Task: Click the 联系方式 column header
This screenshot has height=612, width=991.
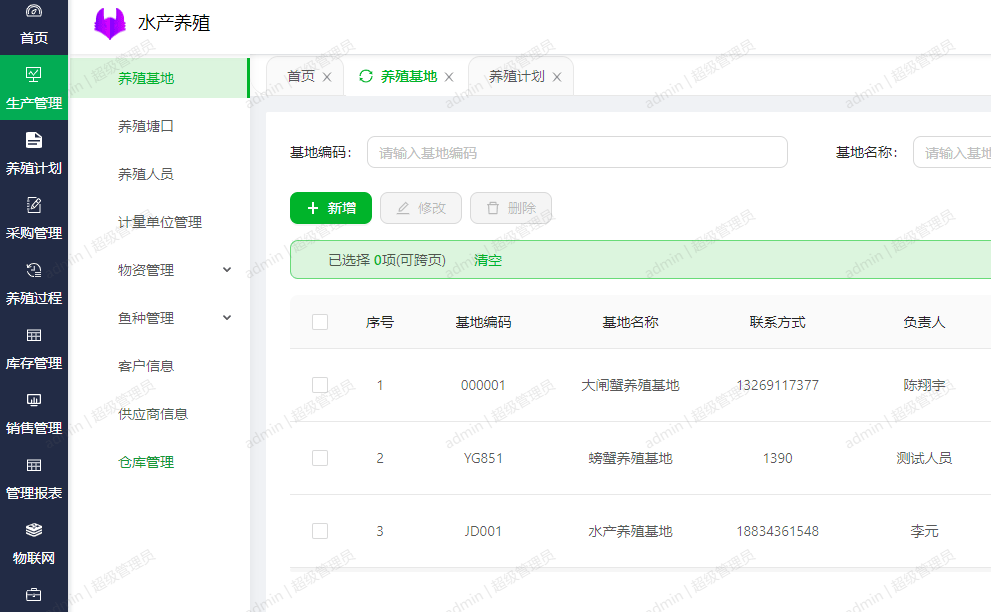Action: [x=777, y=322]
